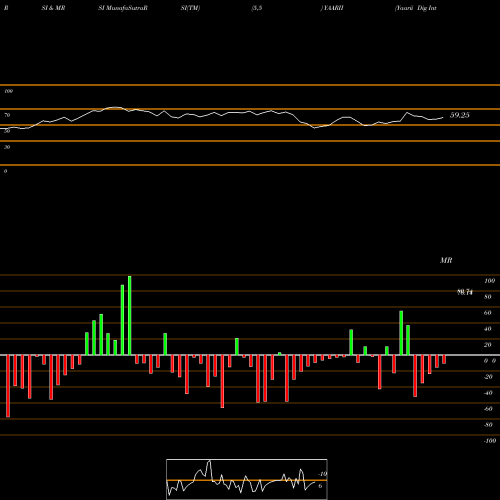Viewport: 500px width, 500px height.
Task: Click the '(Yaarii Dig Int' company name text
Action: click(415, 8)
